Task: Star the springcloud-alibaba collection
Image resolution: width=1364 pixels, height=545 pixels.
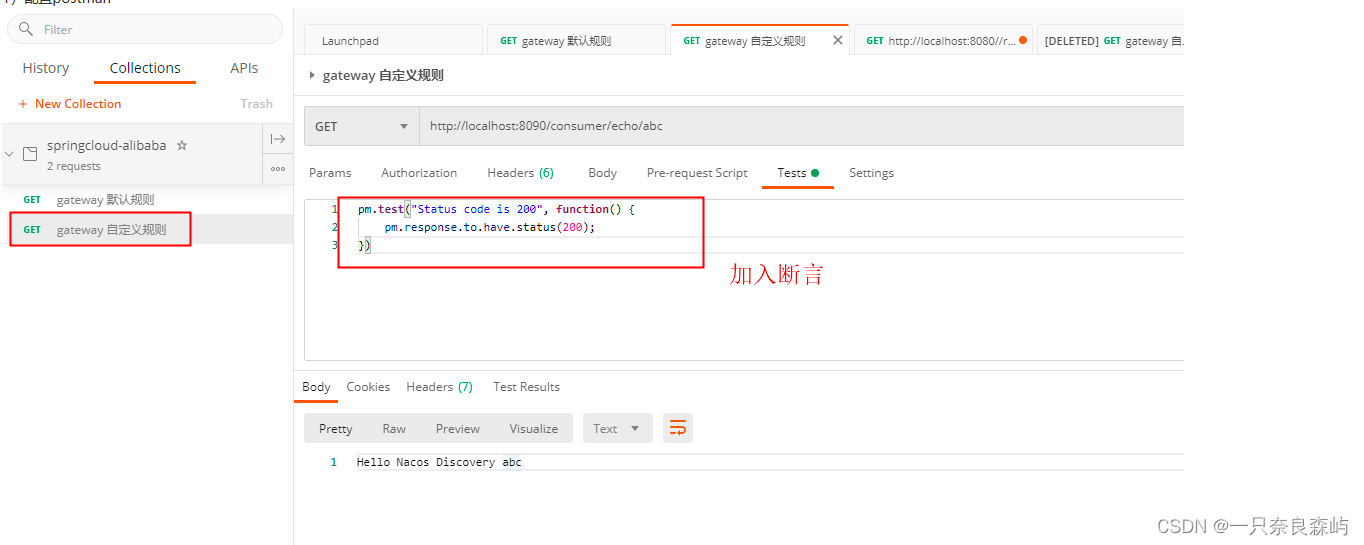Action: point(182,145)
